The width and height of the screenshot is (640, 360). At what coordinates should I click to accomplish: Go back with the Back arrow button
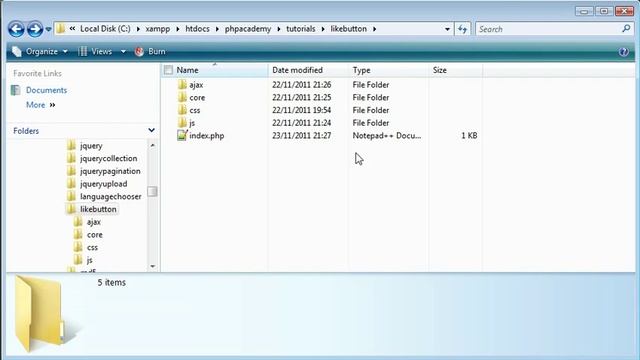point(16,29)
